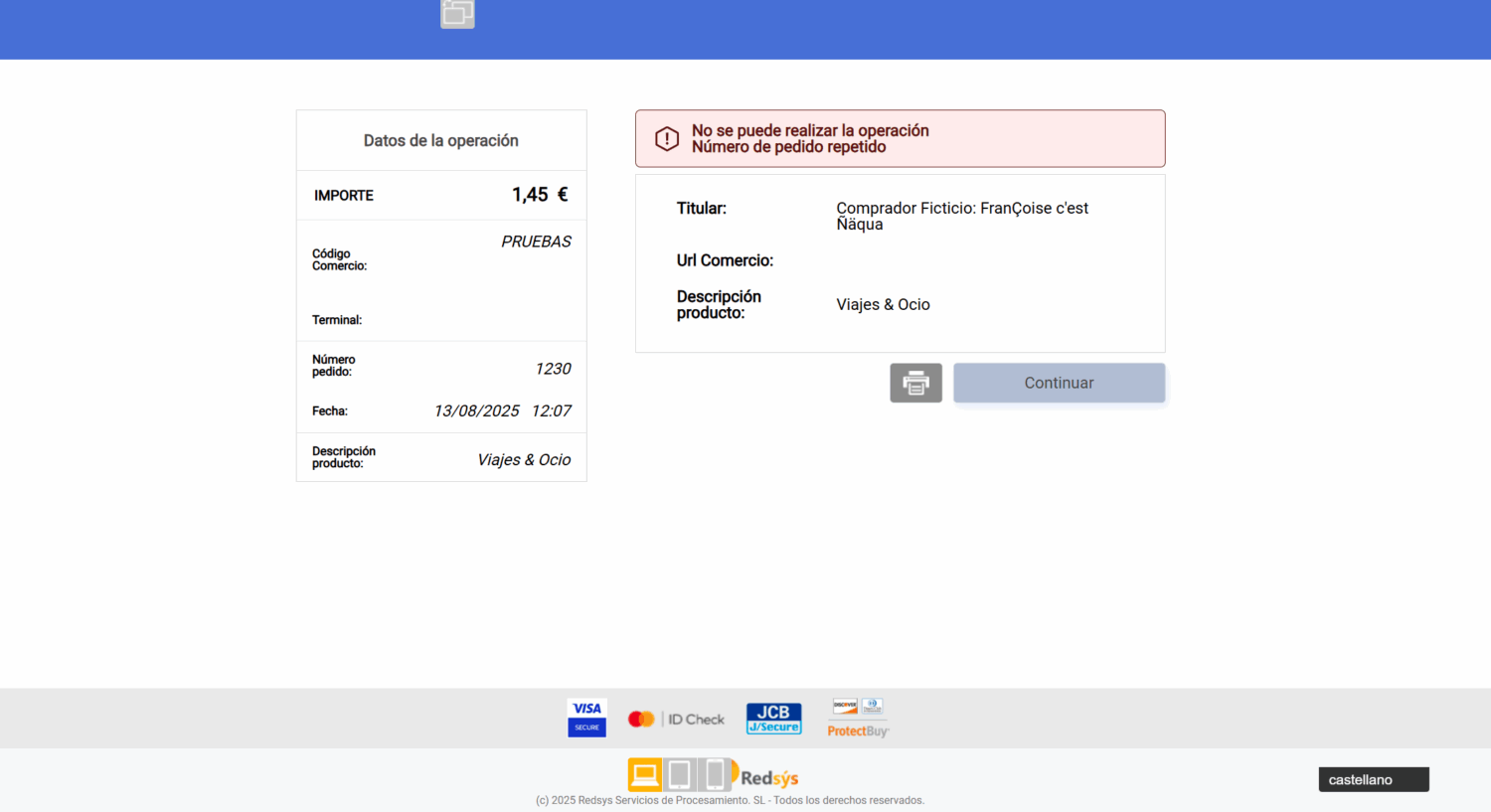Click the Visa Secure logo
1491x812 pixels.
(x=586, y=718)
